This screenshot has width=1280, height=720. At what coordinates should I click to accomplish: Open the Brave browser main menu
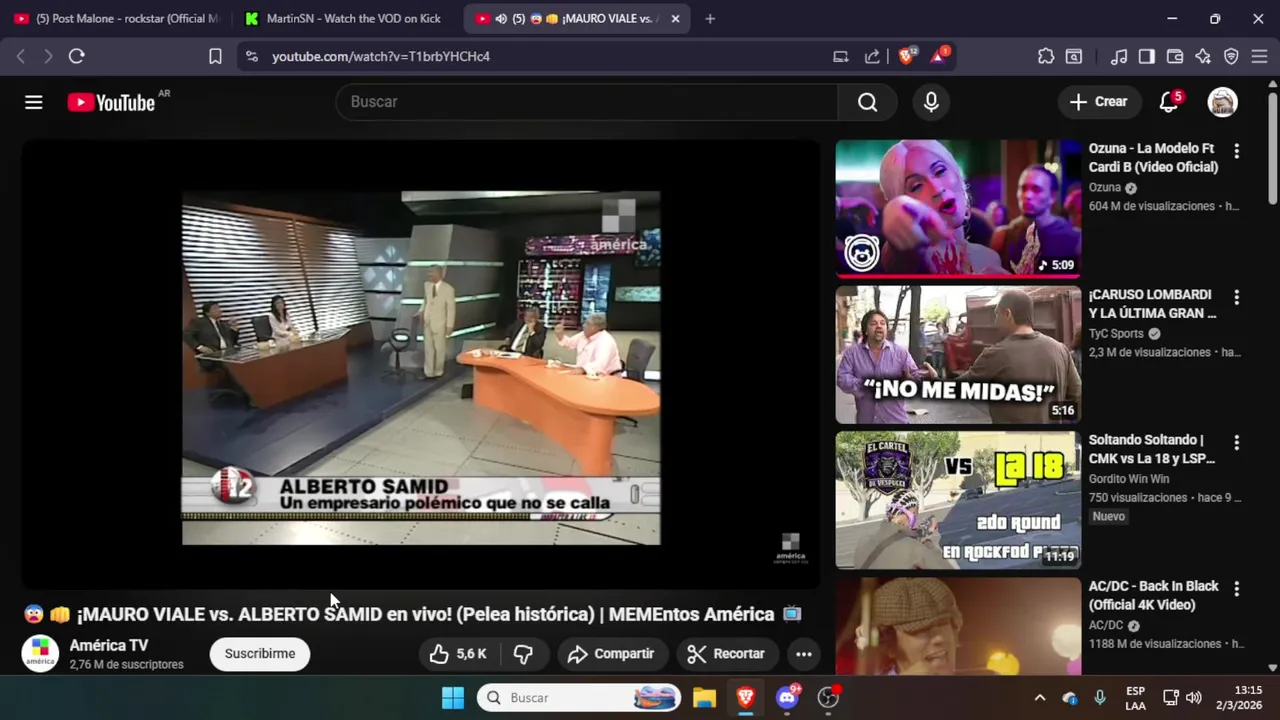pyautogui.click(x=1259, y=57)
